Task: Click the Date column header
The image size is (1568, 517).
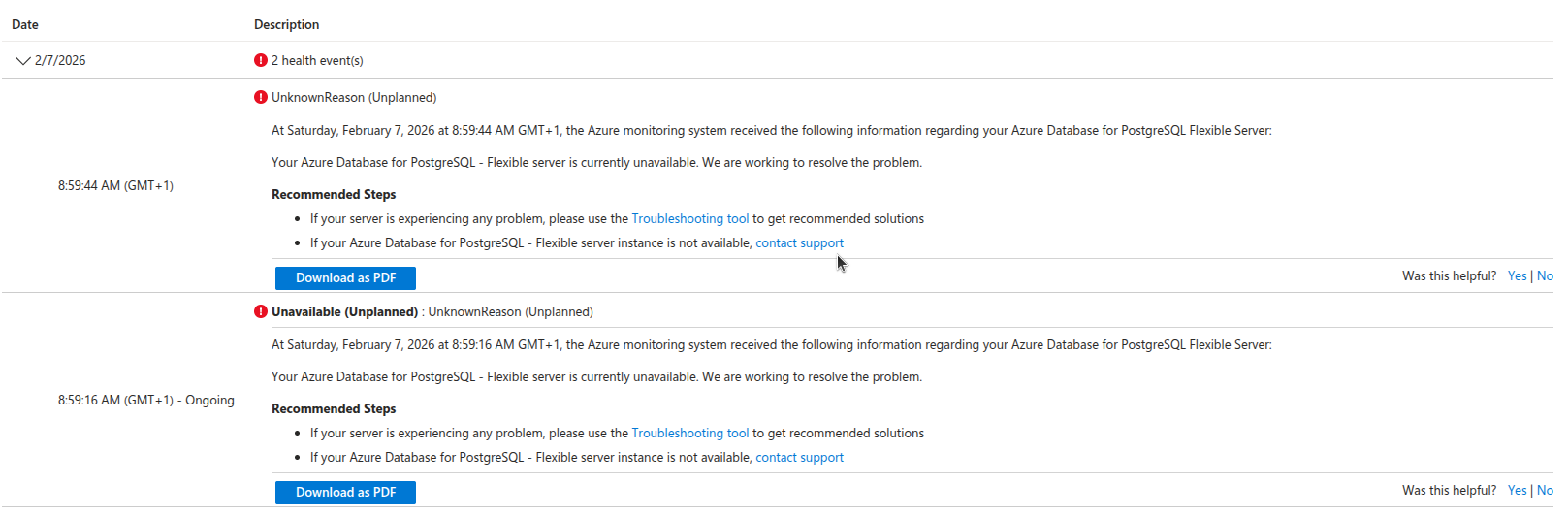Action: [25, 25]
